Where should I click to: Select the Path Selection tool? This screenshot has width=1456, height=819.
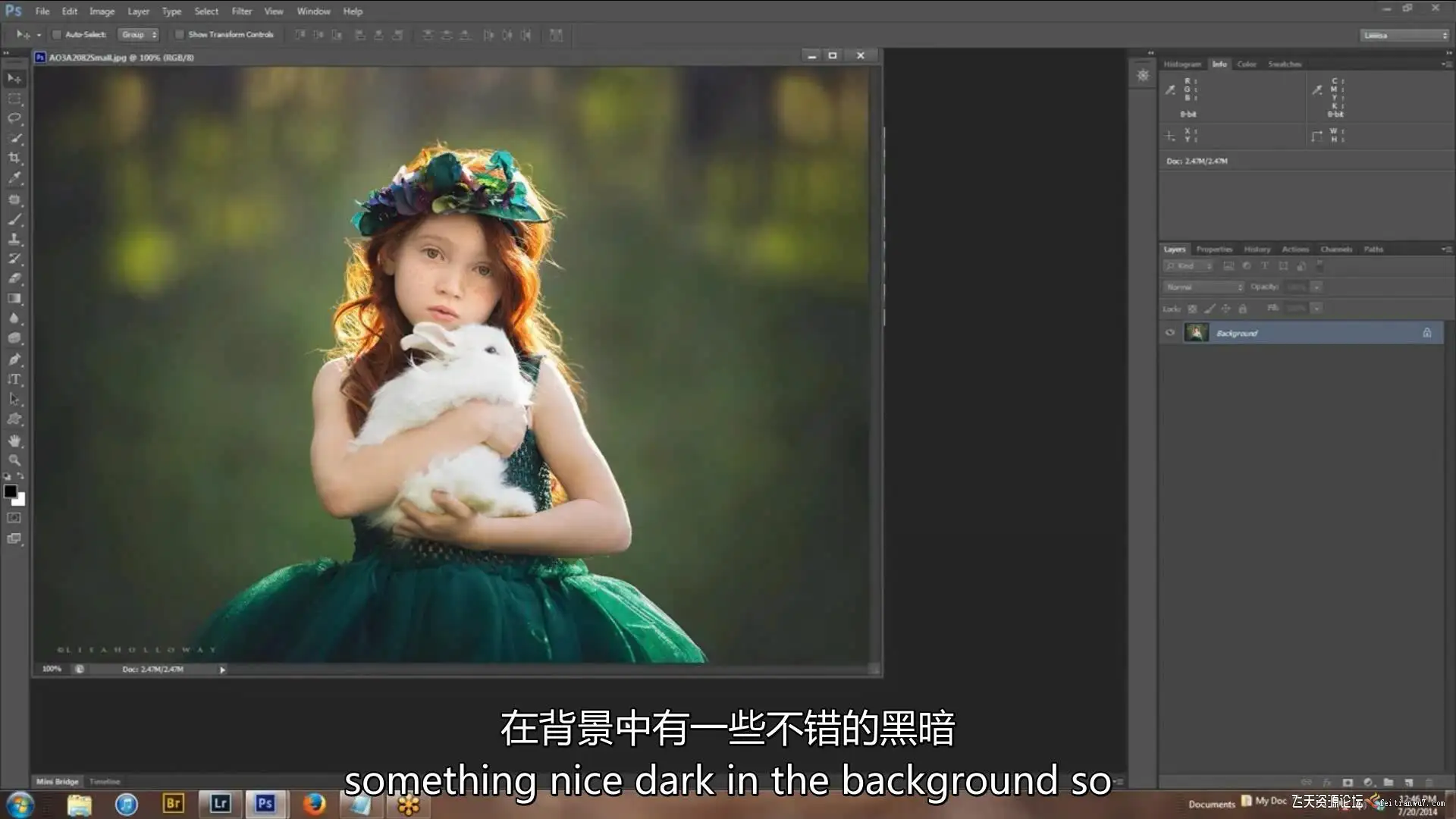pos(14,399)
